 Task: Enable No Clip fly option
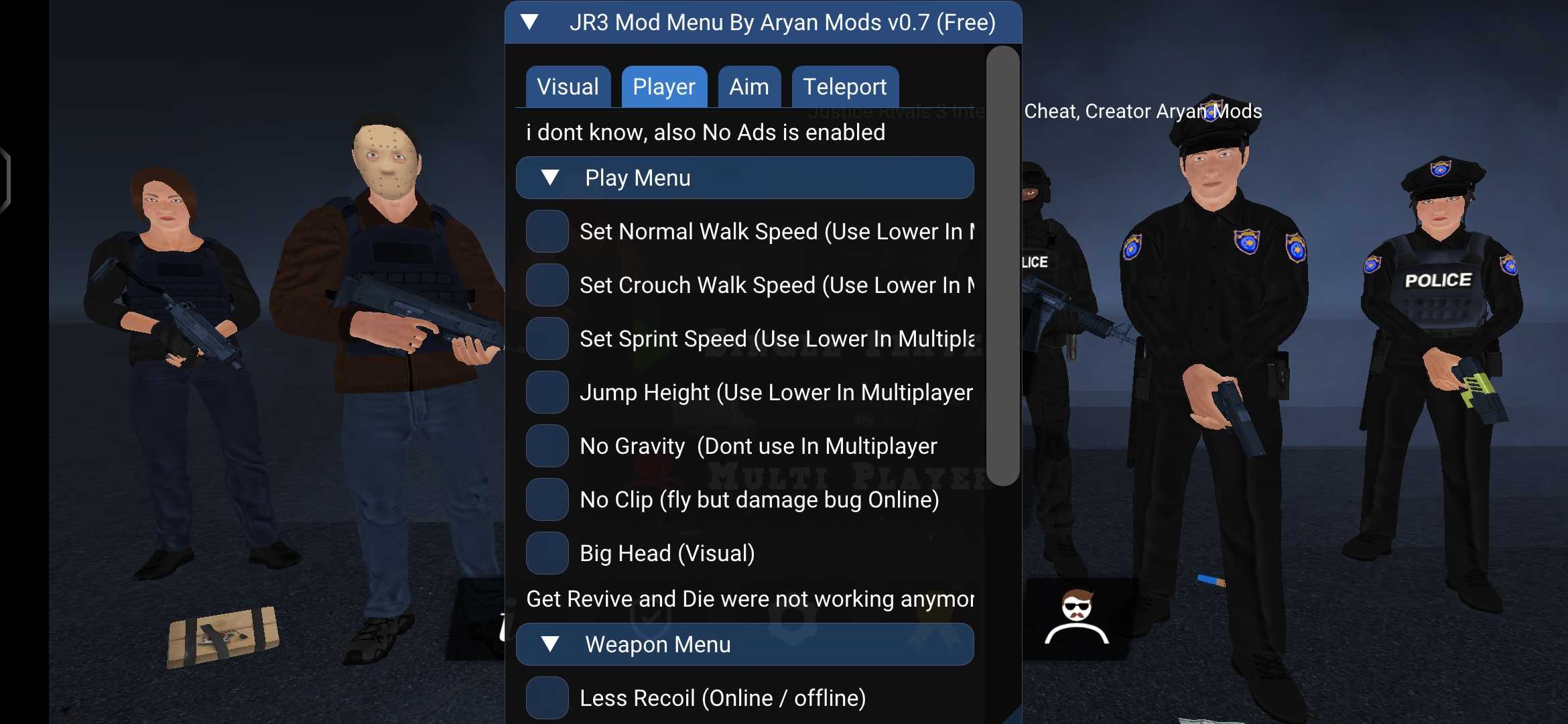pos(547,499)
